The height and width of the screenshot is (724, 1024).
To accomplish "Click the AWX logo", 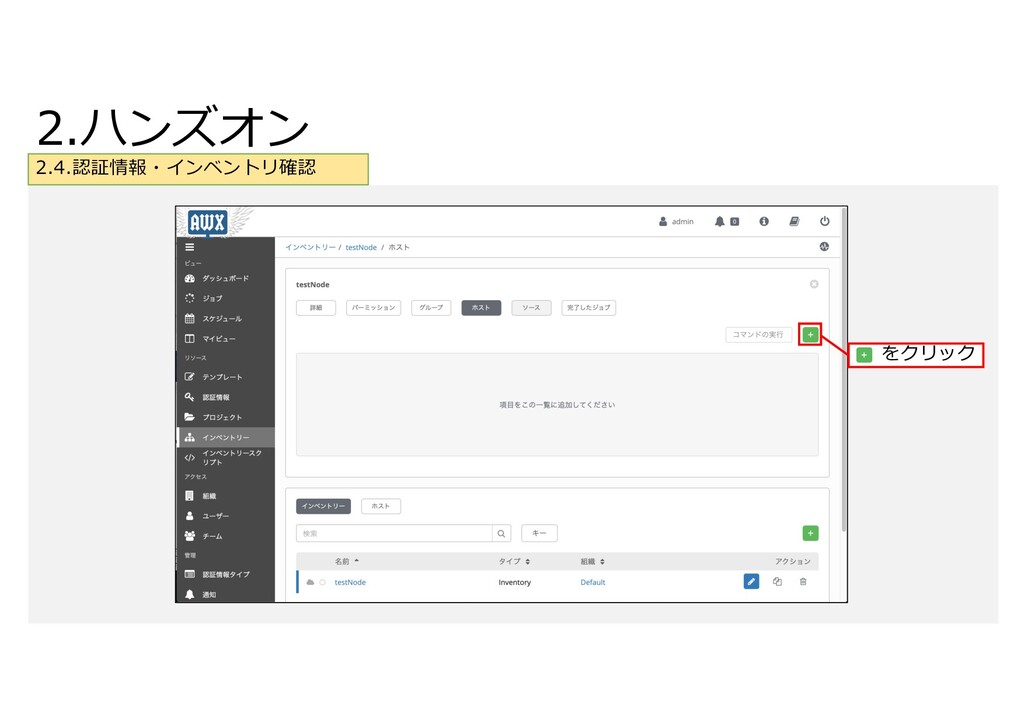I will (207, 223).
